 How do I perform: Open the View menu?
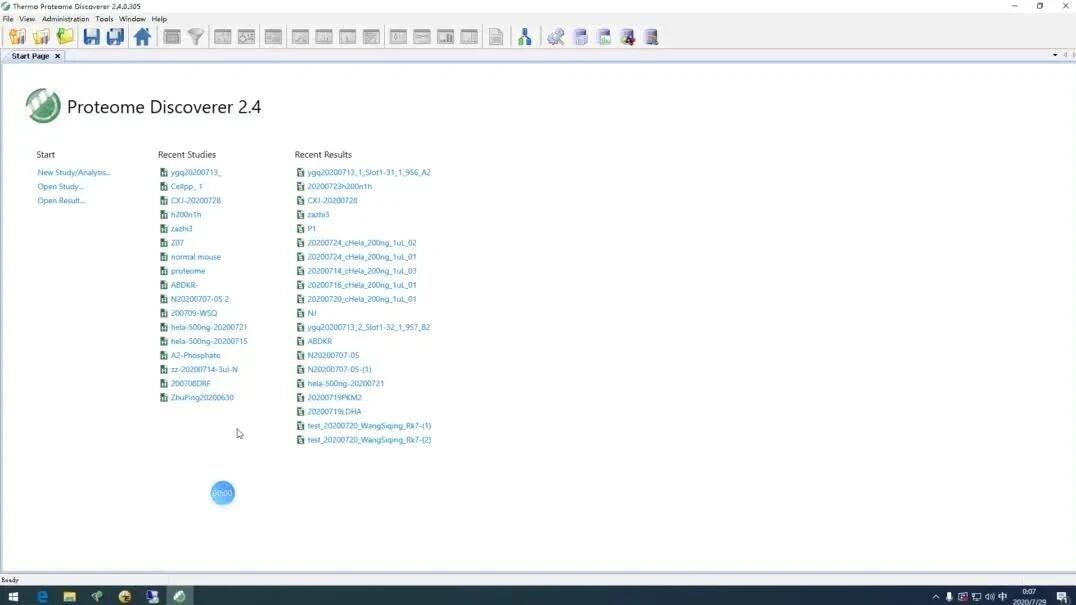click(27, 19)
